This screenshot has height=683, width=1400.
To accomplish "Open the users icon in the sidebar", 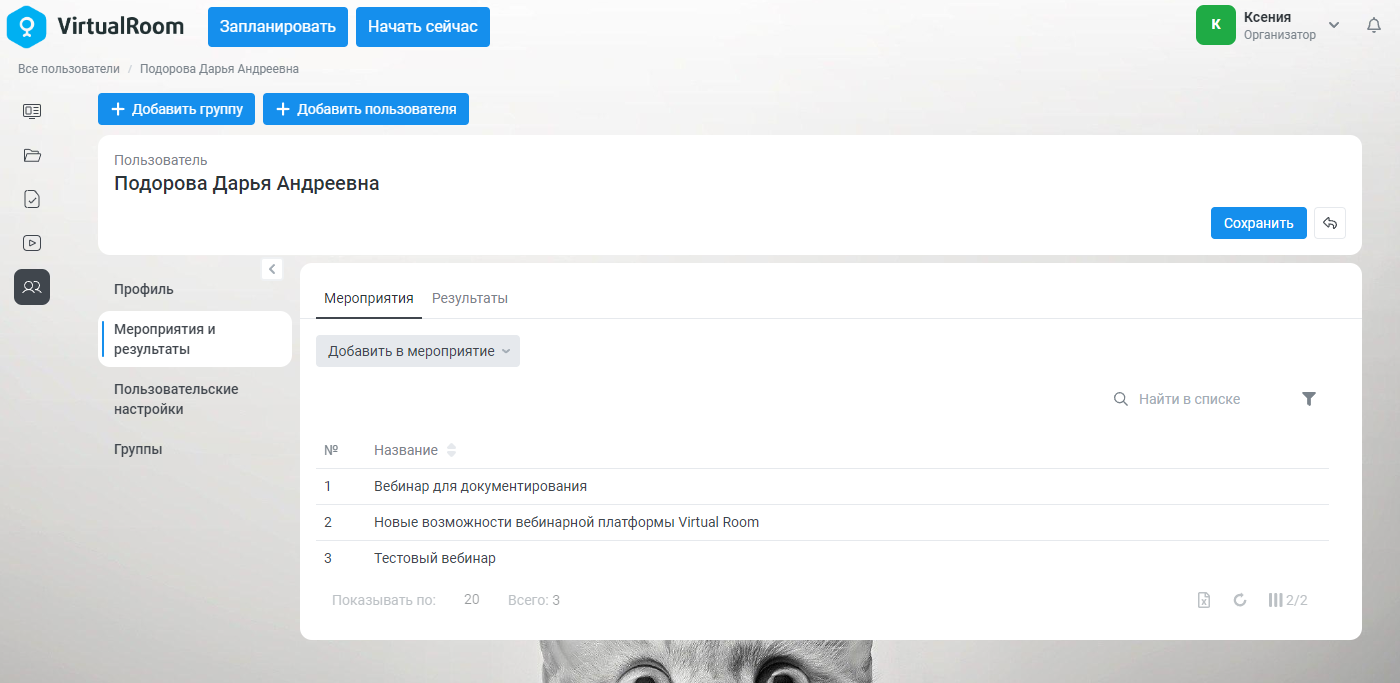I will (32, 287).
